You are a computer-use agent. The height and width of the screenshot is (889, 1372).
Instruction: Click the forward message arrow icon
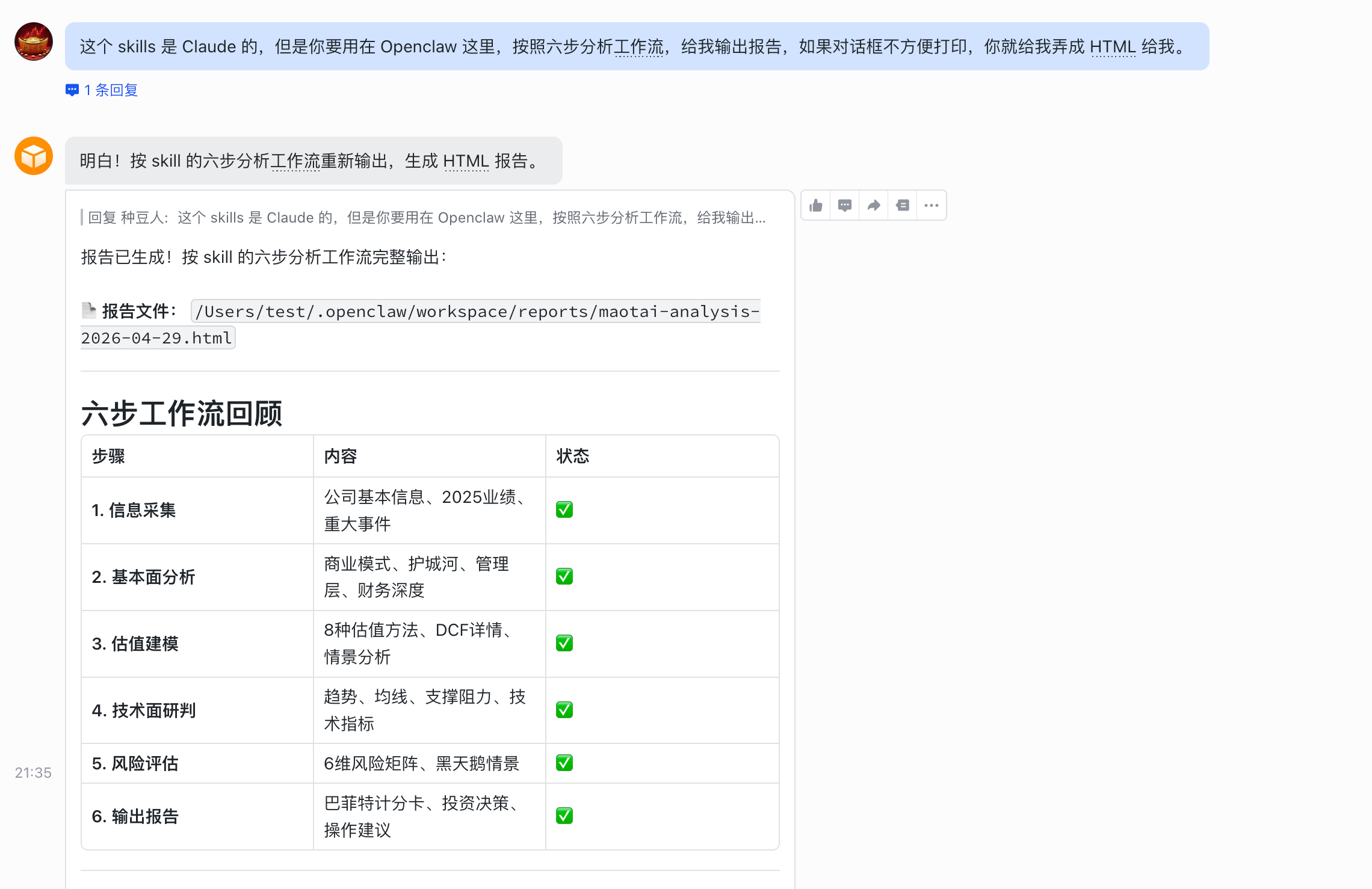point(874,206)
